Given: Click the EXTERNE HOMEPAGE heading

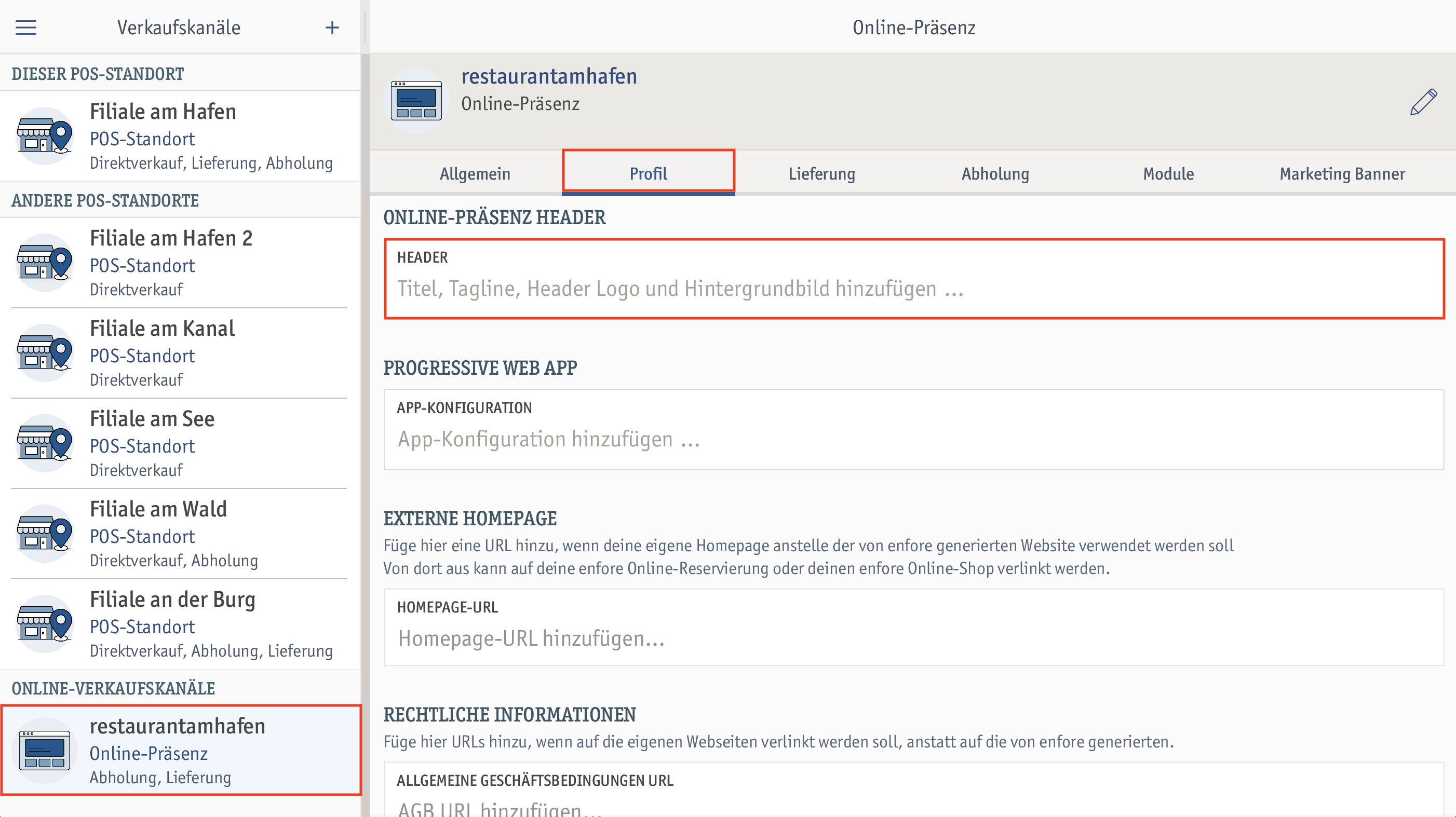Looking at the screenshot, I should (470, 519).
